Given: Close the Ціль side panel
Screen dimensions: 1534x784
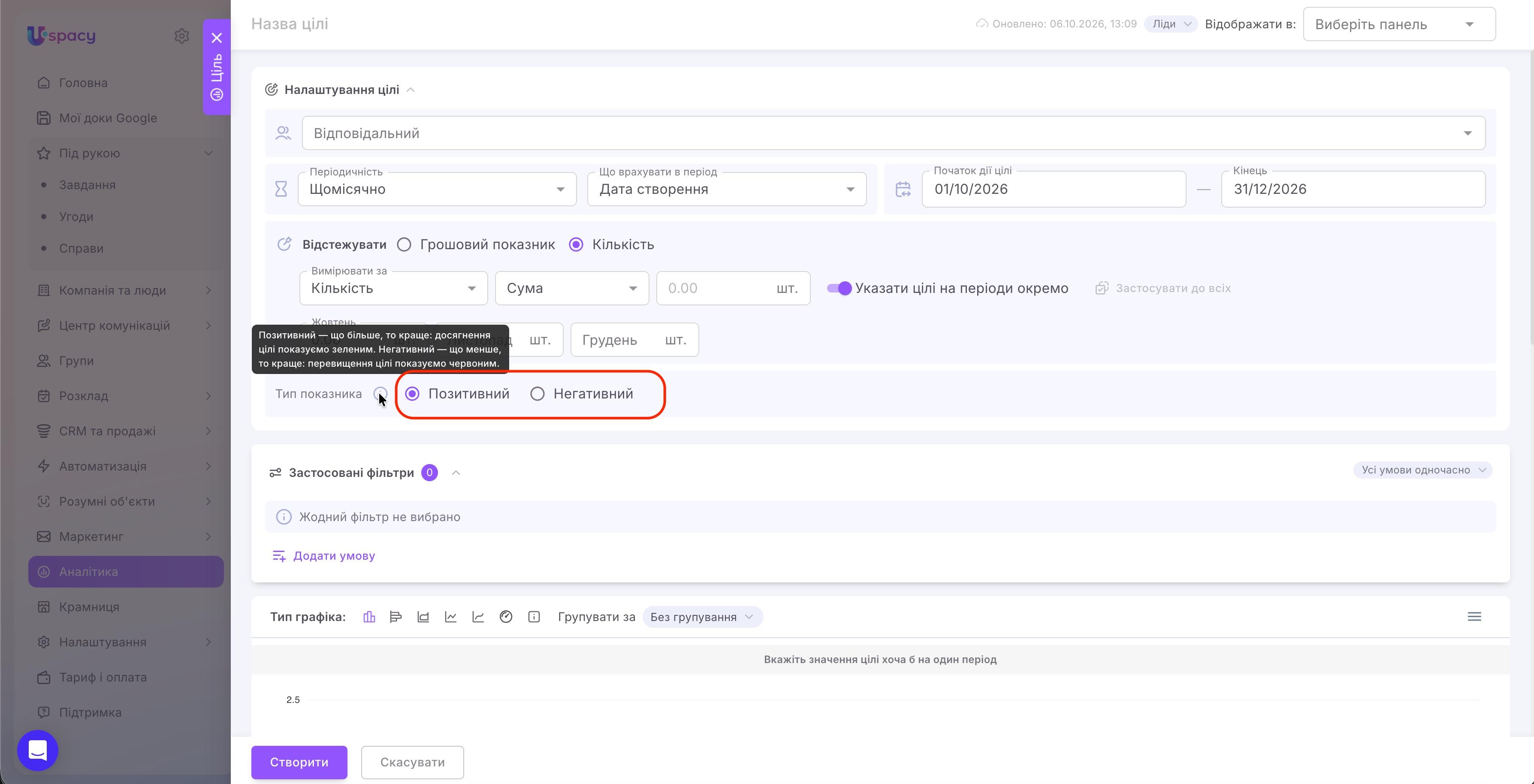Looking at the screenshot, I should (217, 38).
